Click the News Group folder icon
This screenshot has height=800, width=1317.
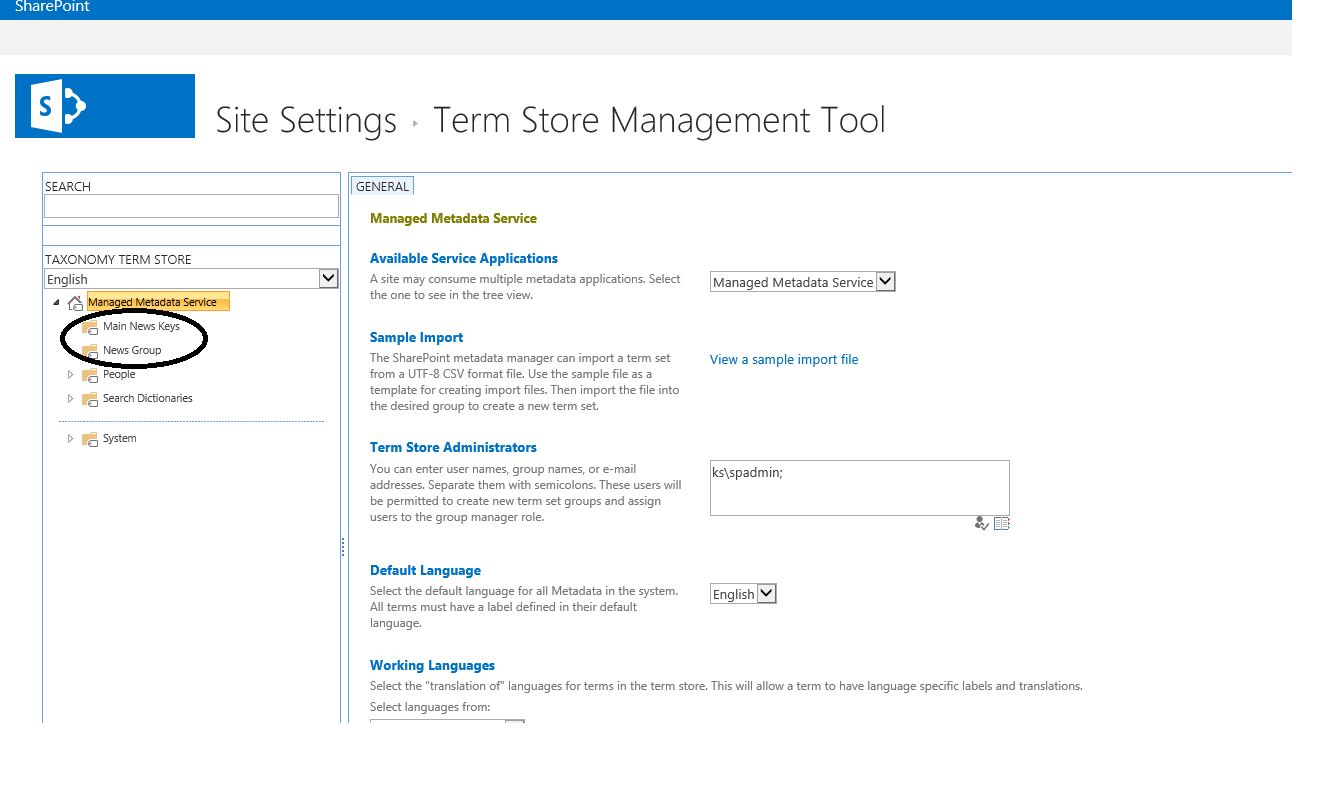coord(90,351)
